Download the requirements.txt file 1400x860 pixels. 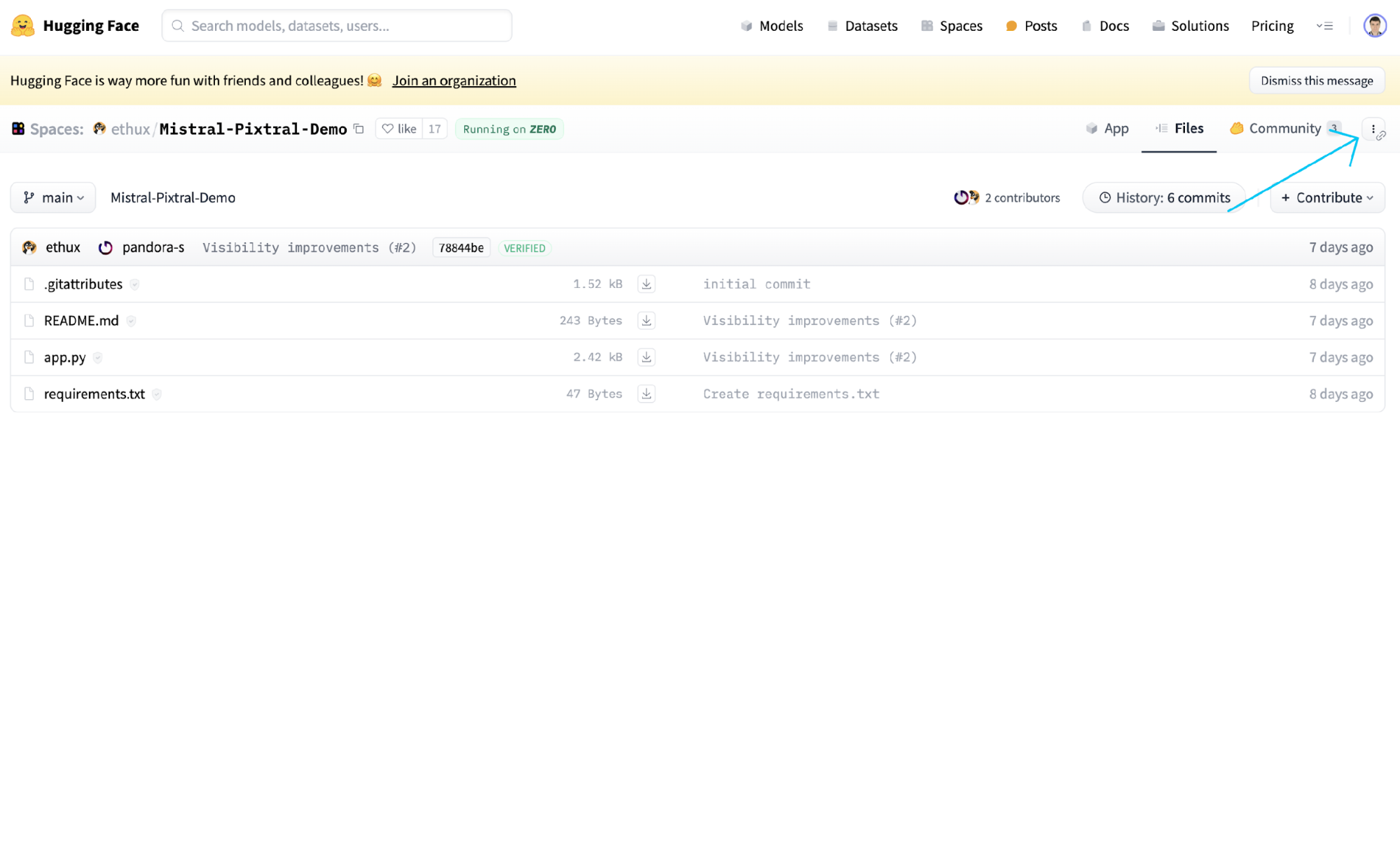[x=646, y=394]
